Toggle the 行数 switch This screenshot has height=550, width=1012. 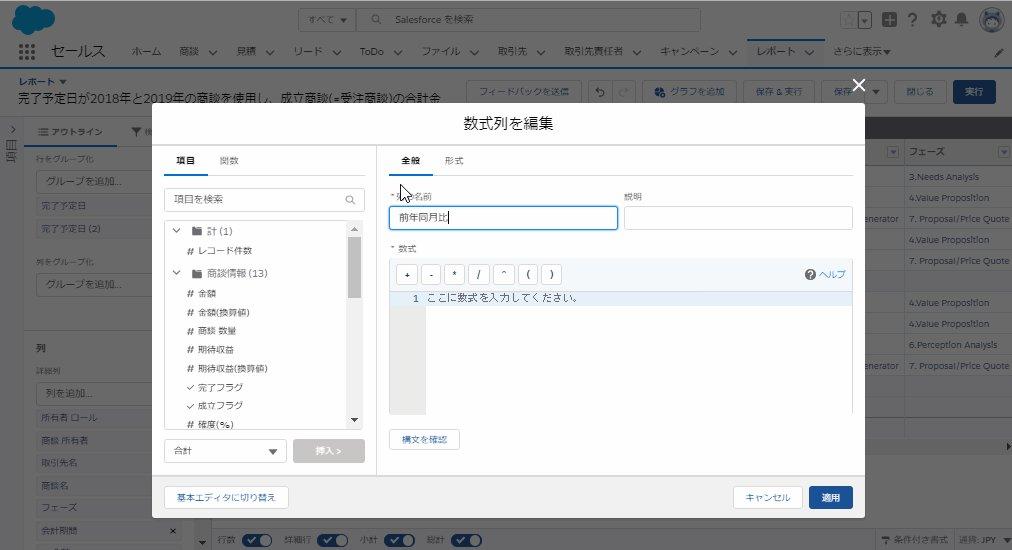click(x=256, y=540)
